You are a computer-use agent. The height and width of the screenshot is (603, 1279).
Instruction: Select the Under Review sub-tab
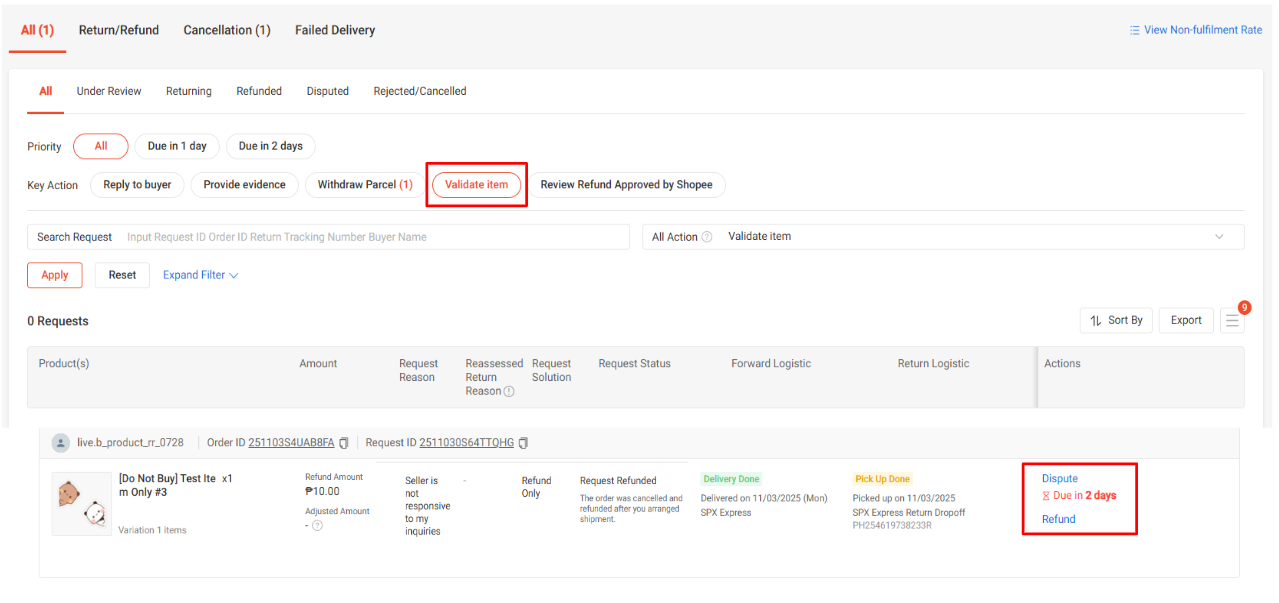tap(109, 91)
